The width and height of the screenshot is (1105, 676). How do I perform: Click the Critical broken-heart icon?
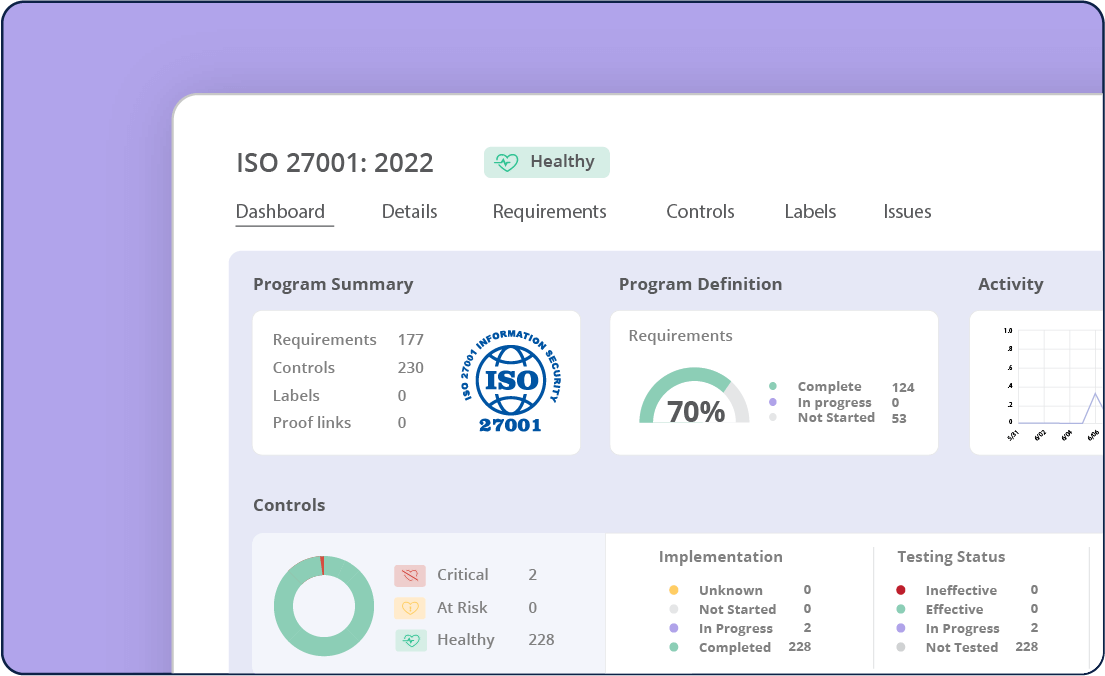coord(410,575)
